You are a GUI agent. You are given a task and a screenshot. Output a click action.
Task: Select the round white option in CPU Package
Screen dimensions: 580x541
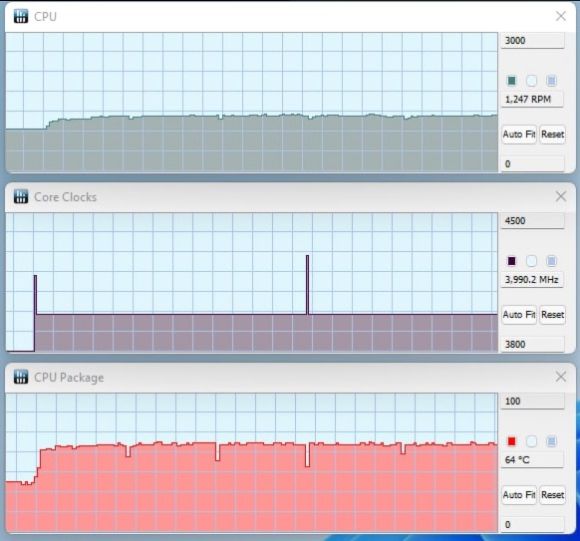tap(532, 441)
